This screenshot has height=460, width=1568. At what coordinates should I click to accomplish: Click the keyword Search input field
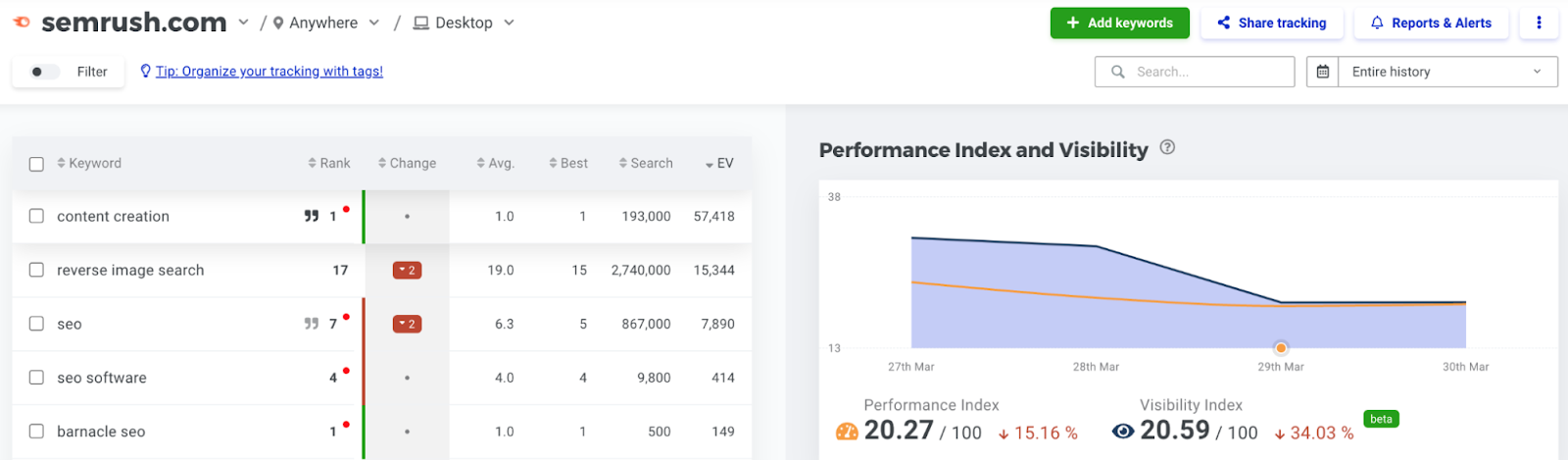1195,72
